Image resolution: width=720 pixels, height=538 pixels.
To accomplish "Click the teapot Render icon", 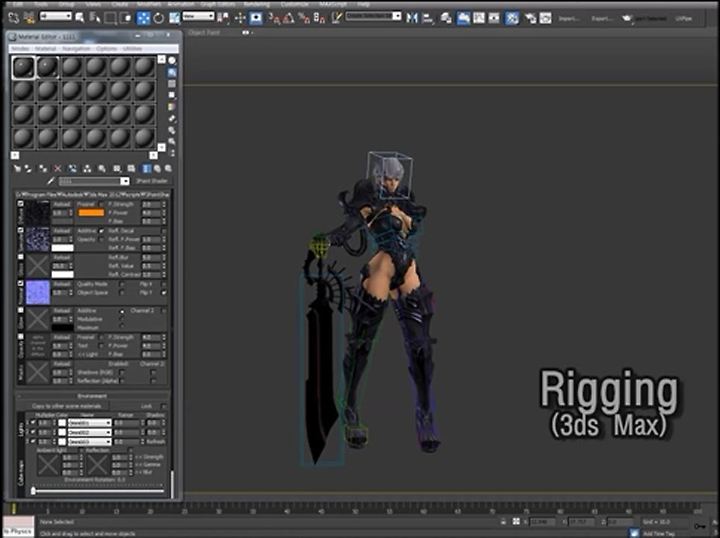I will click(627, 18).
